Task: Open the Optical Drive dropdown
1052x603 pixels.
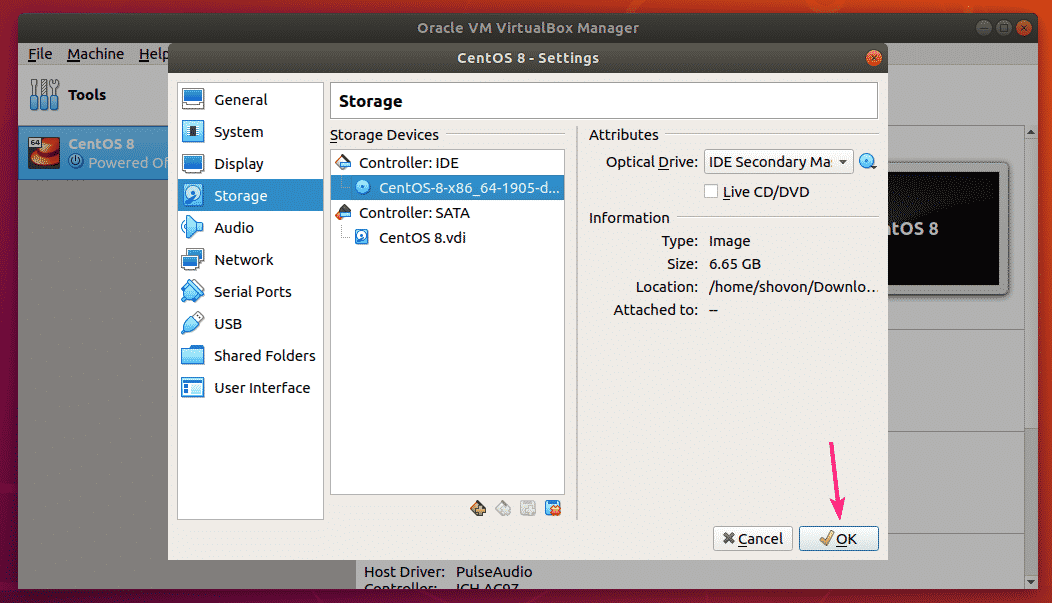Action: pos(778,162)
